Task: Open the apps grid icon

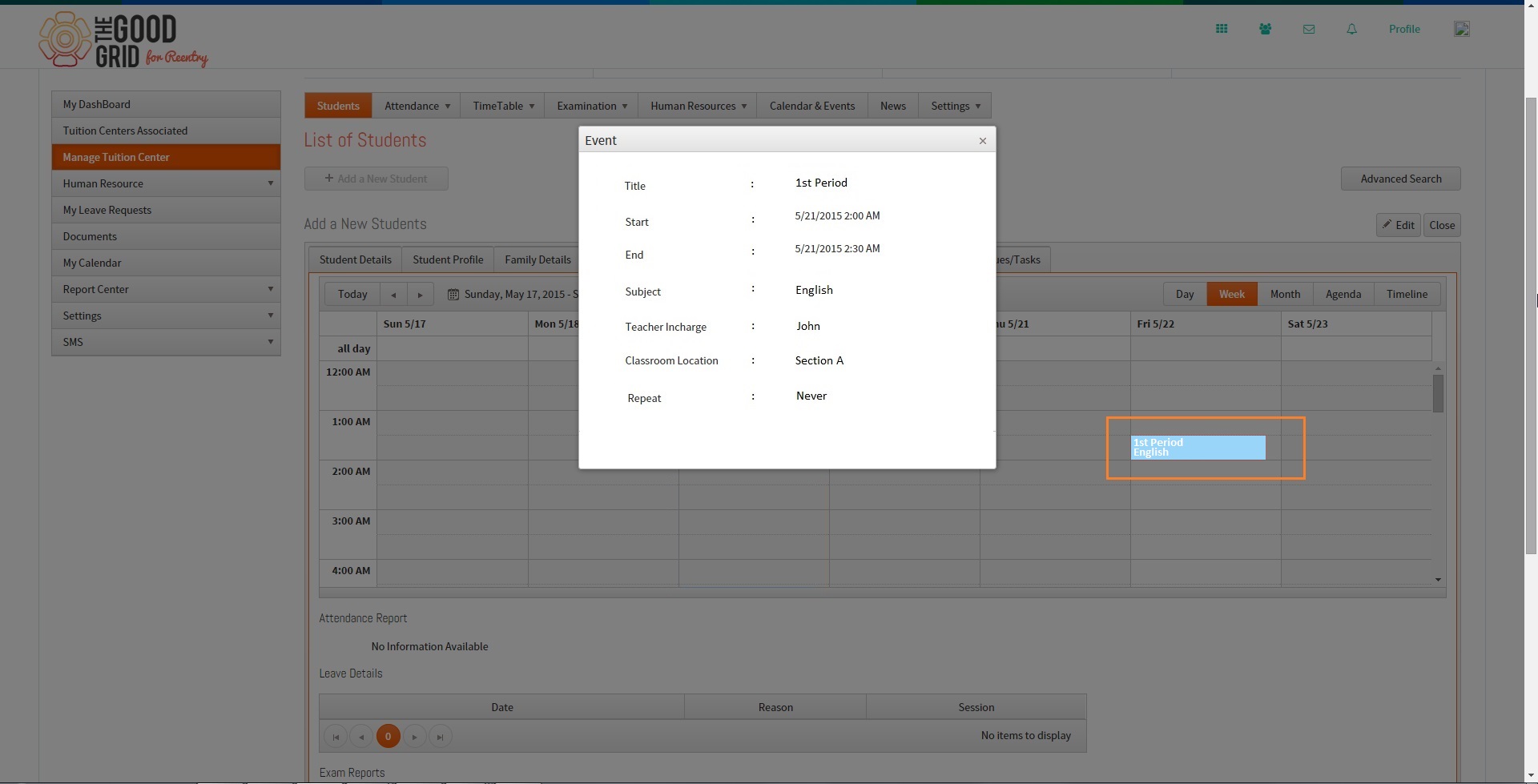Action: point(1222,29)
